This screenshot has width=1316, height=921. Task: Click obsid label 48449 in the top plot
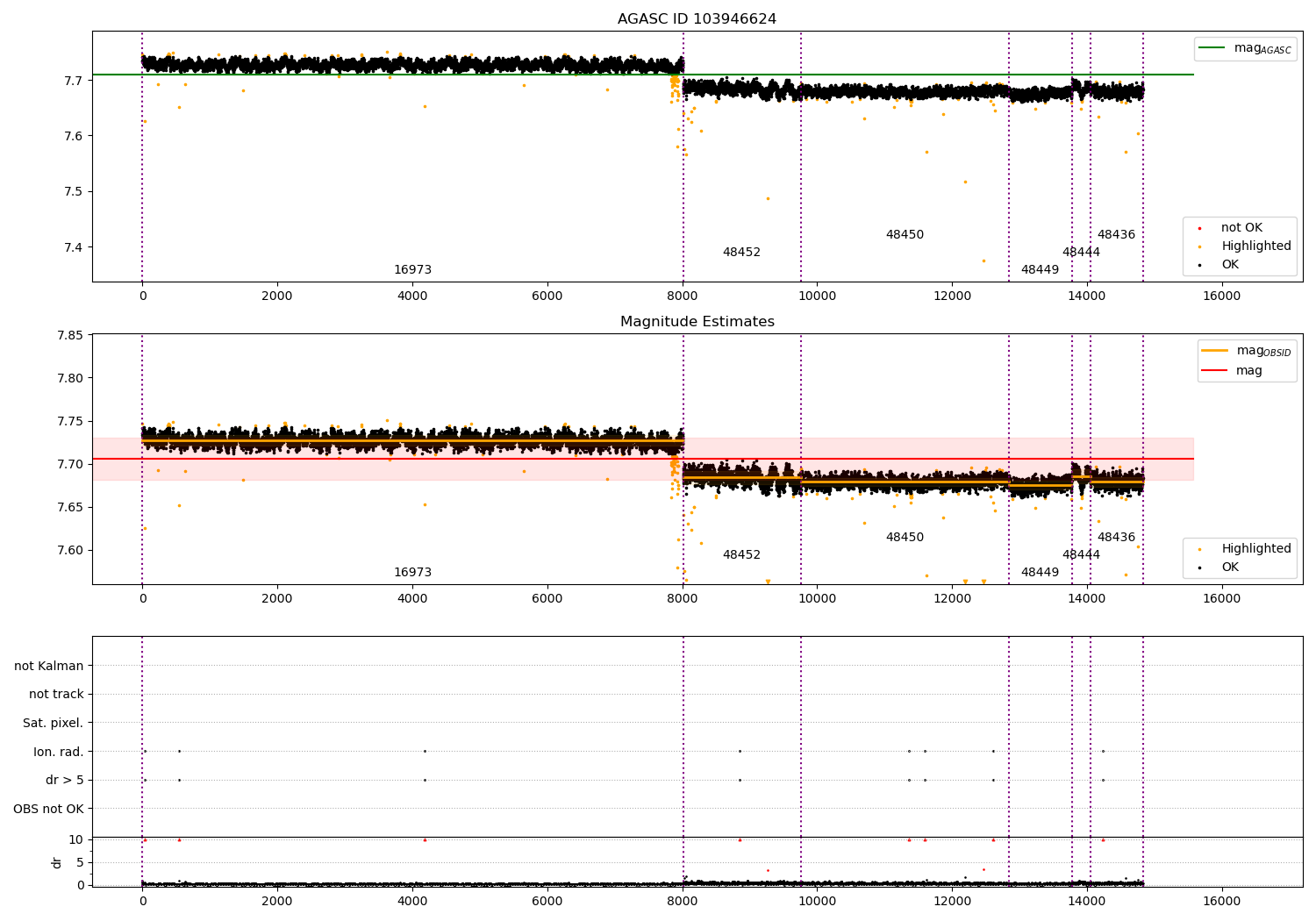pyautogui.click(x=1040, y=270)
